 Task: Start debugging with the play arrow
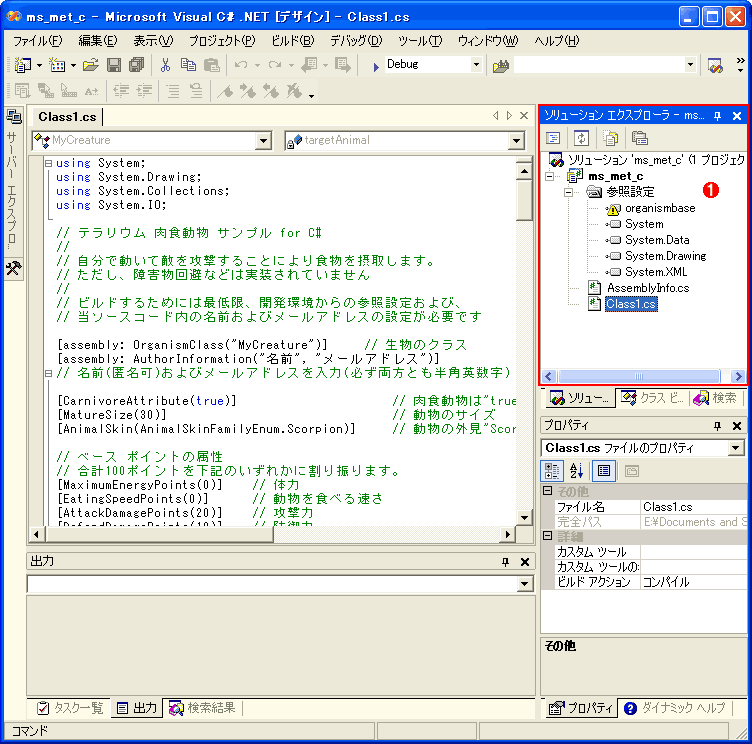(x=376, y=66)
